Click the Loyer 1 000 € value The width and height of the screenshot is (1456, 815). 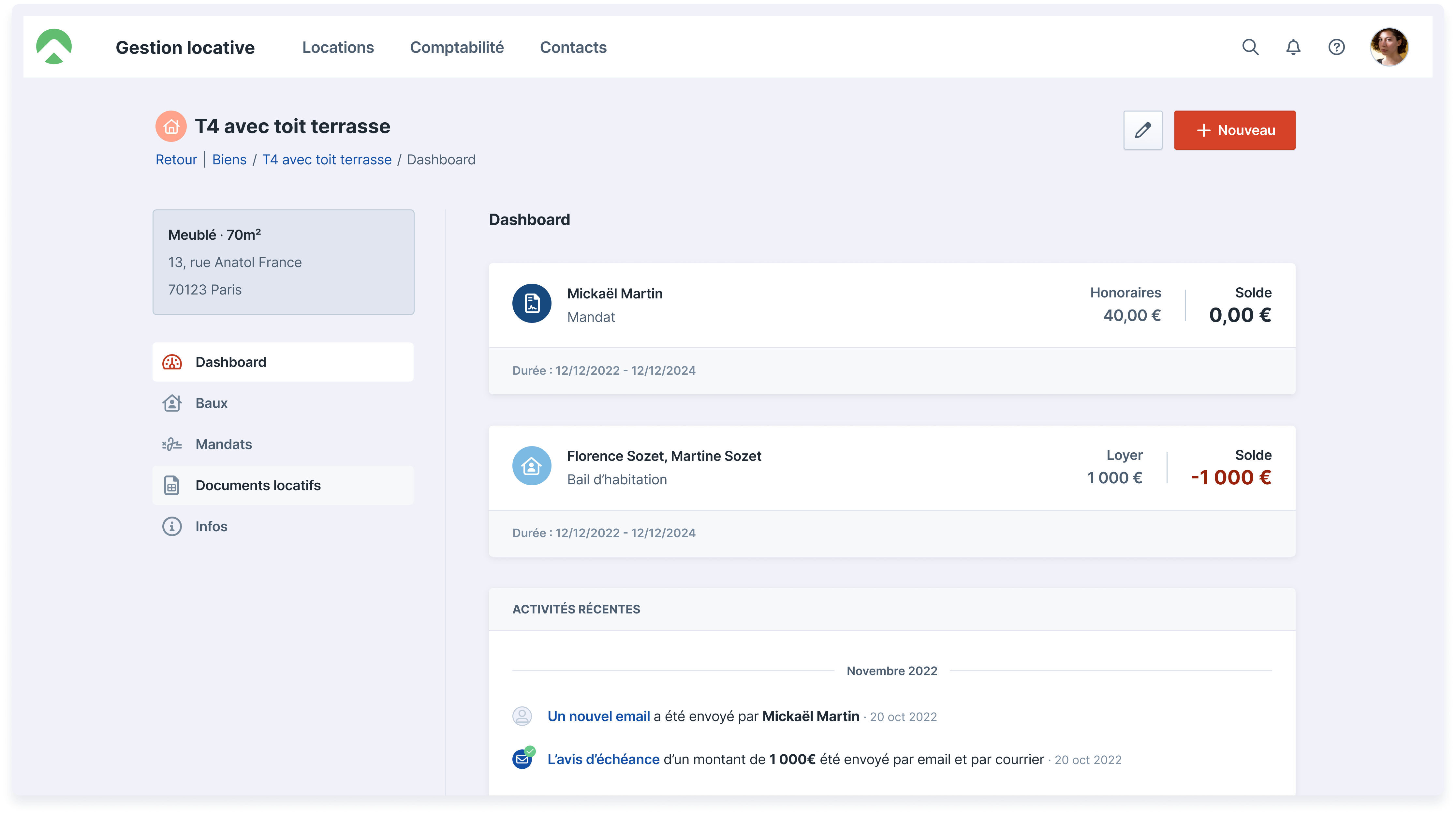point(1115,478)
